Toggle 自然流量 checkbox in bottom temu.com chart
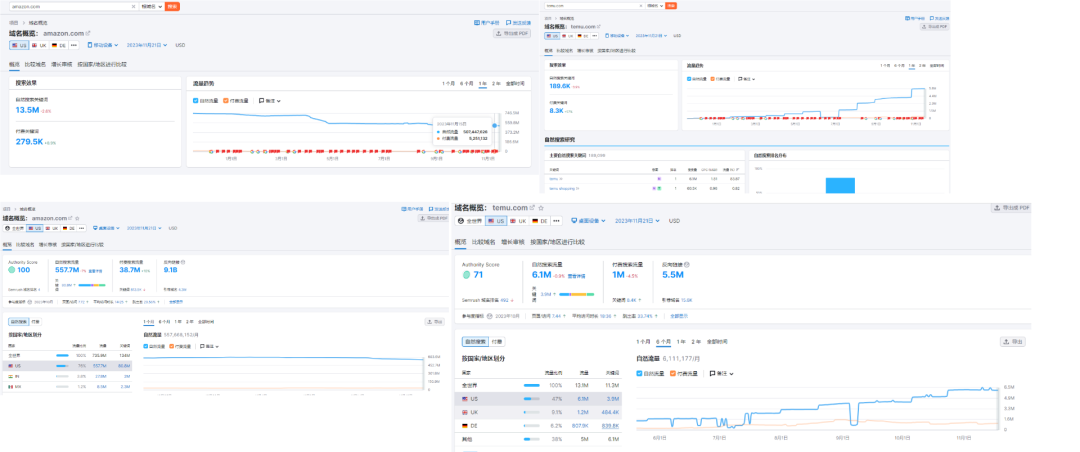The height and width of the screenshot is (452, 1080). [x=640, y=373]
